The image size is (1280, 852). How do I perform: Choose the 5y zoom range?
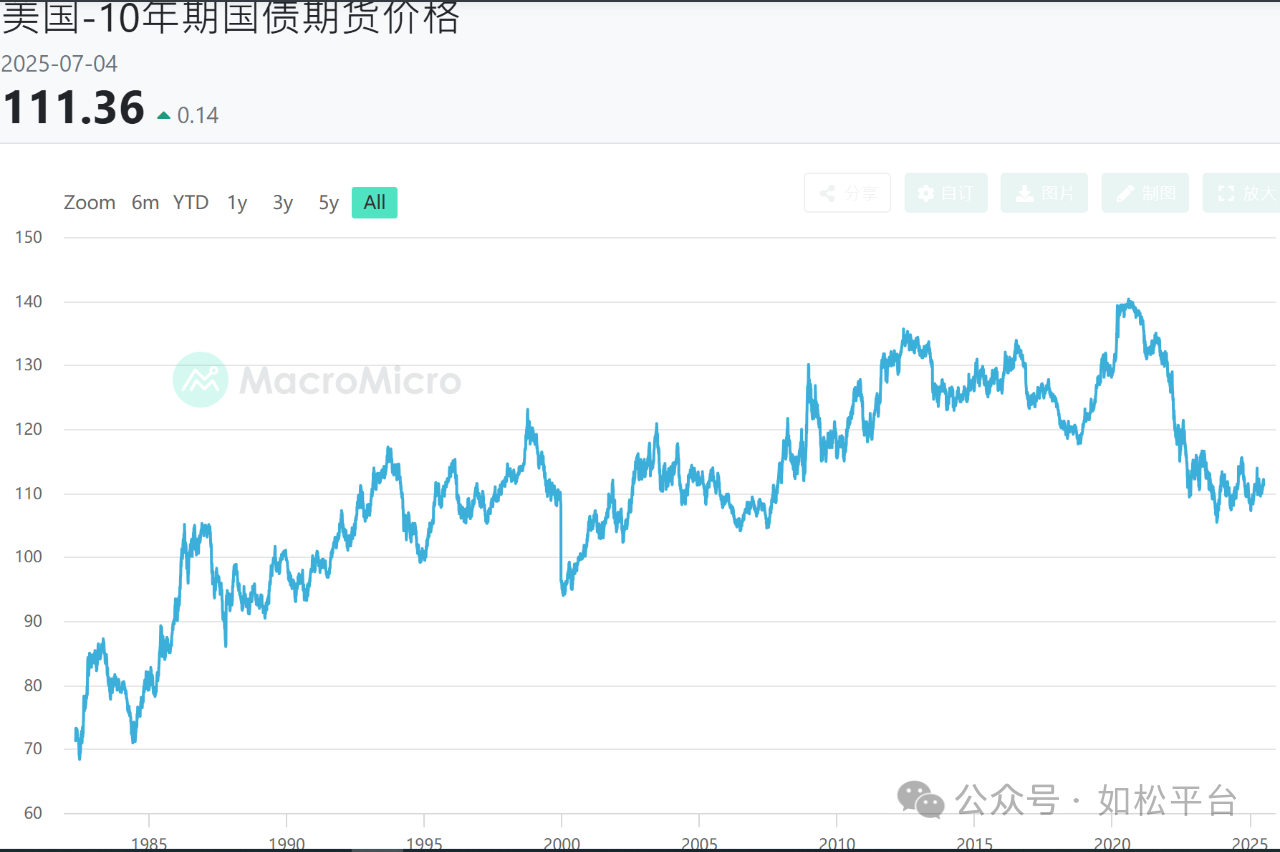point(329,203)
